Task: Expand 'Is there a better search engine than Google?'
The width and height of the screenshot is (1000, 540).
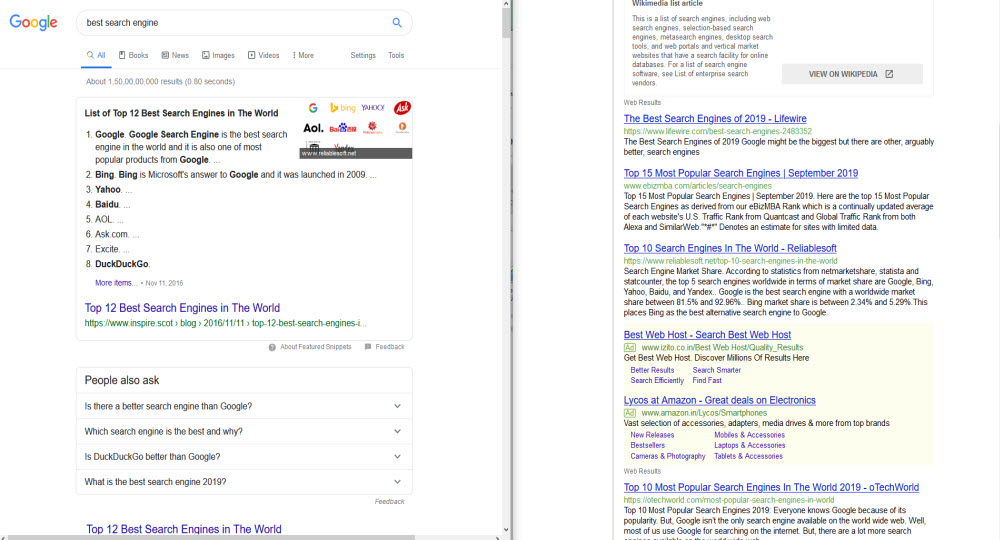Action: [x=244, y=406]
